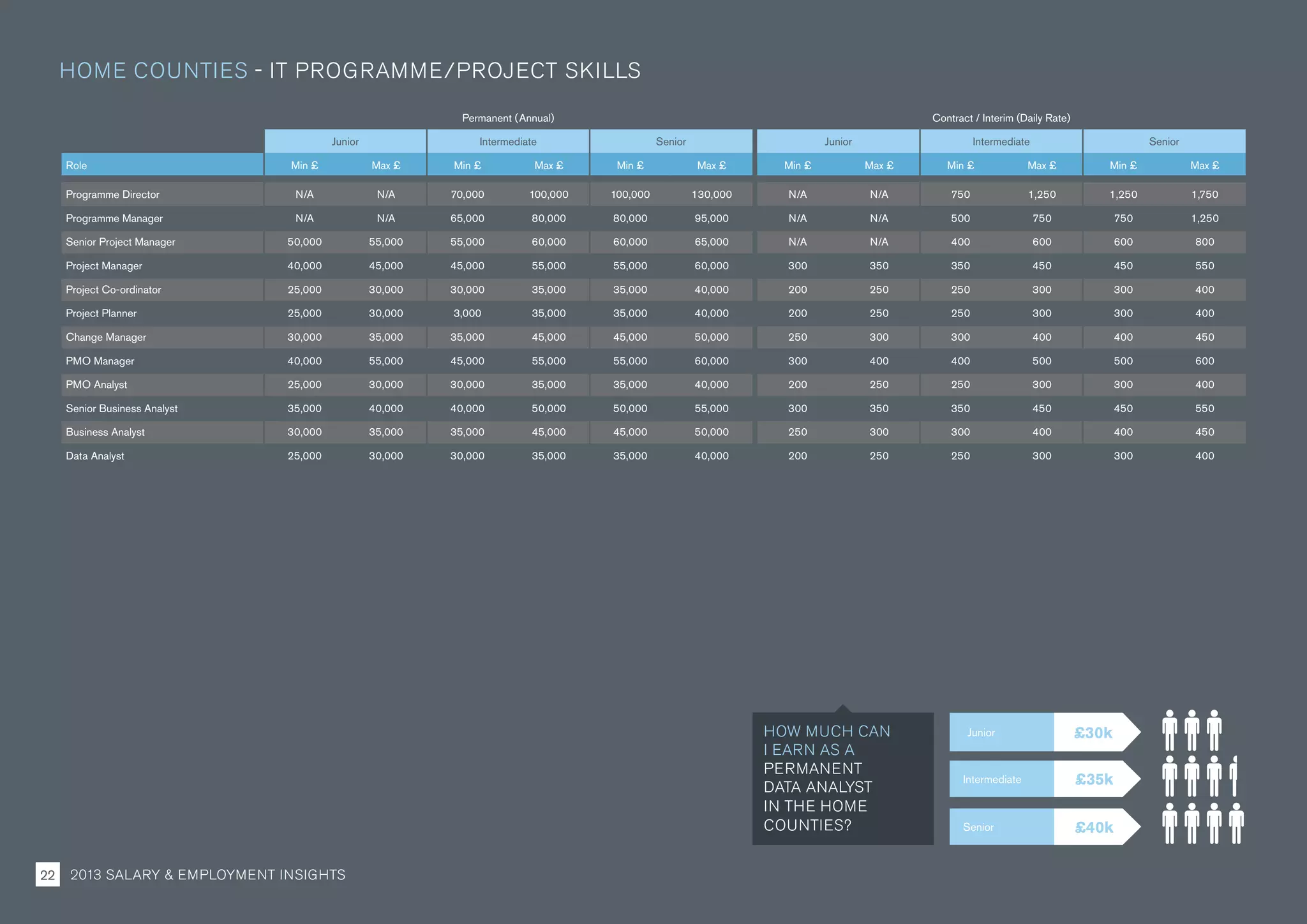Click the Change Manager row label
This screenshot has height=924, width=1307.
(106, 338)
